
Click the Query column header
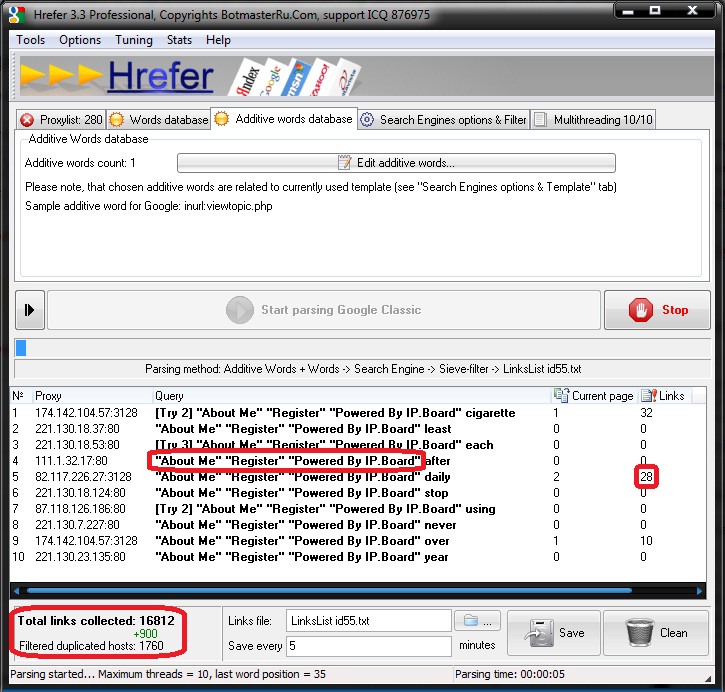click(351, 396)
